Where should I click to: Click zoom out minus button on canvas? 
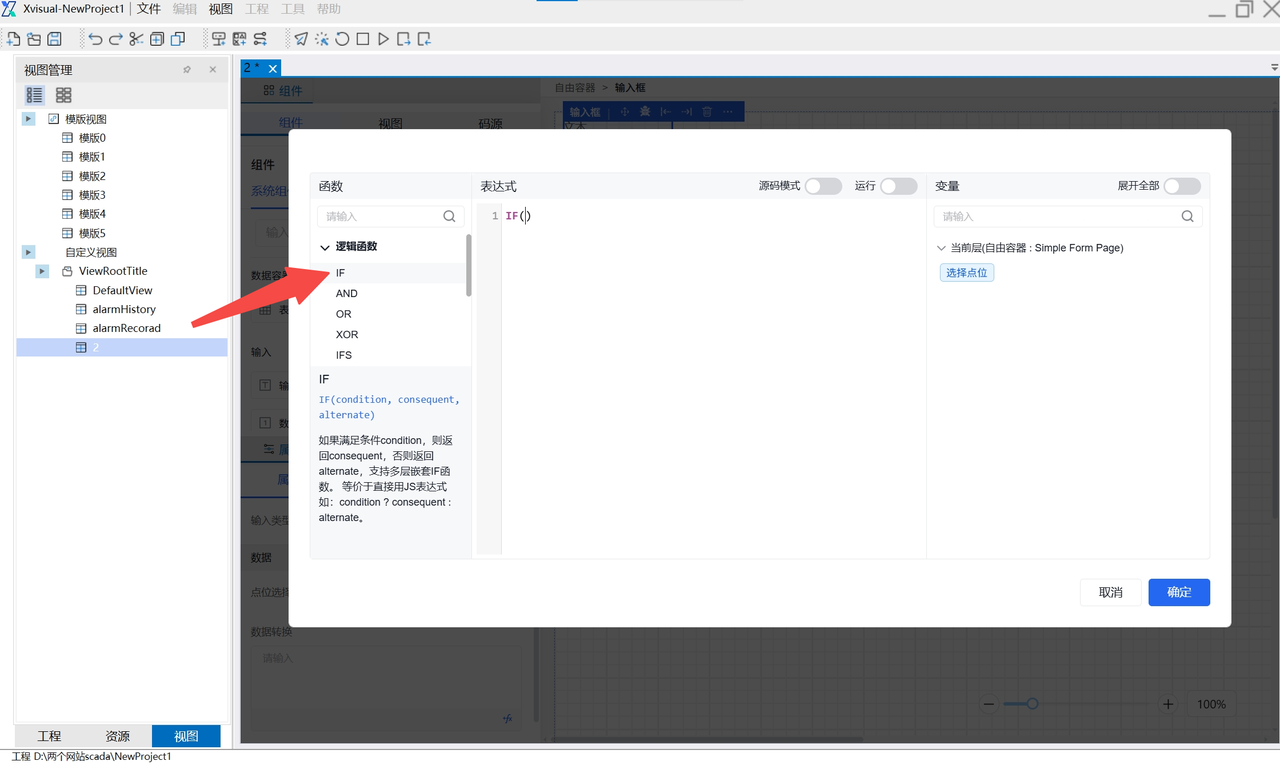[989, 704]
